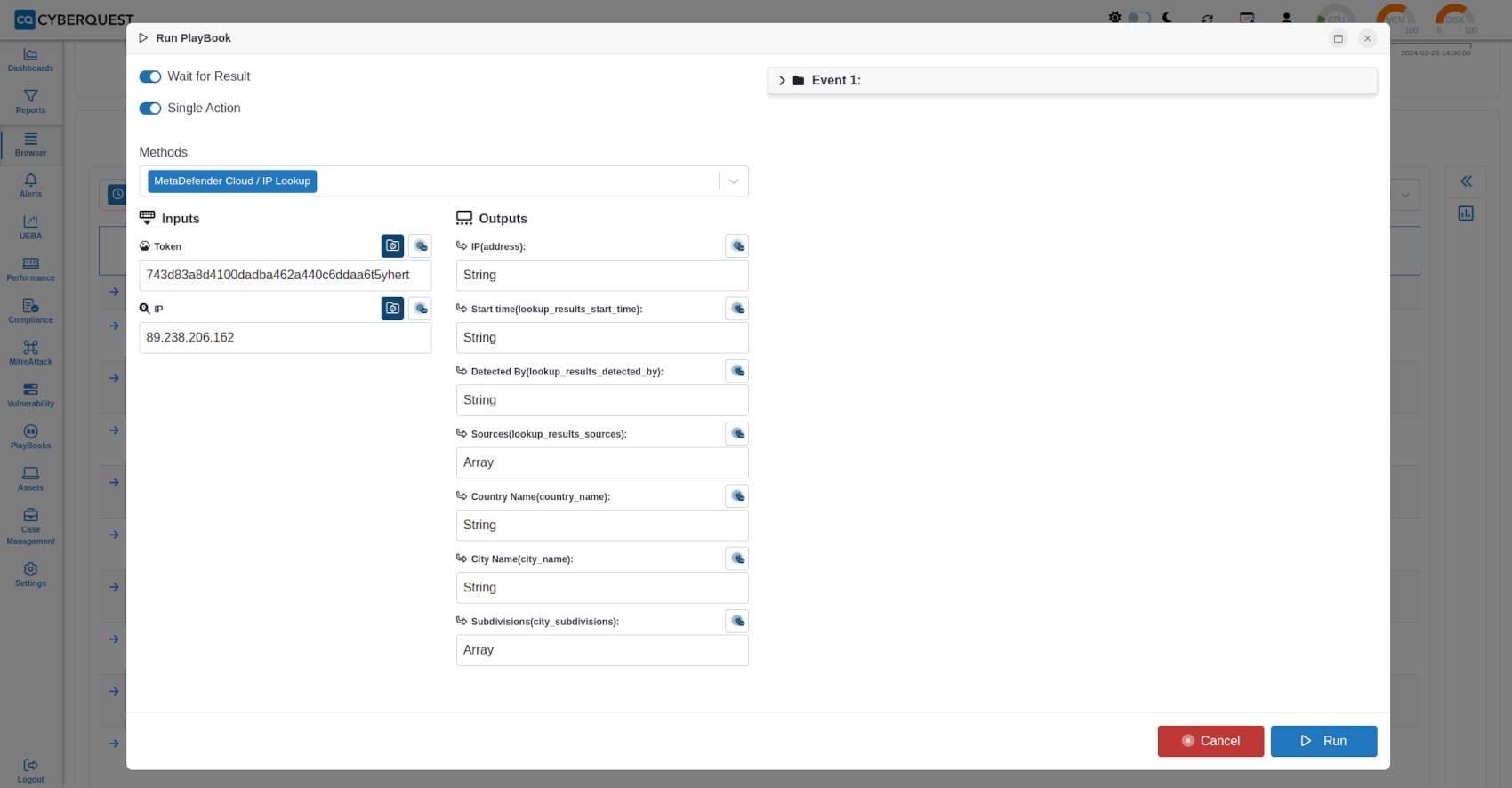Screen dimensions: 1512x788
Task: Close the Run PlayBook dialog
Action: click(x=1368, y=38)
